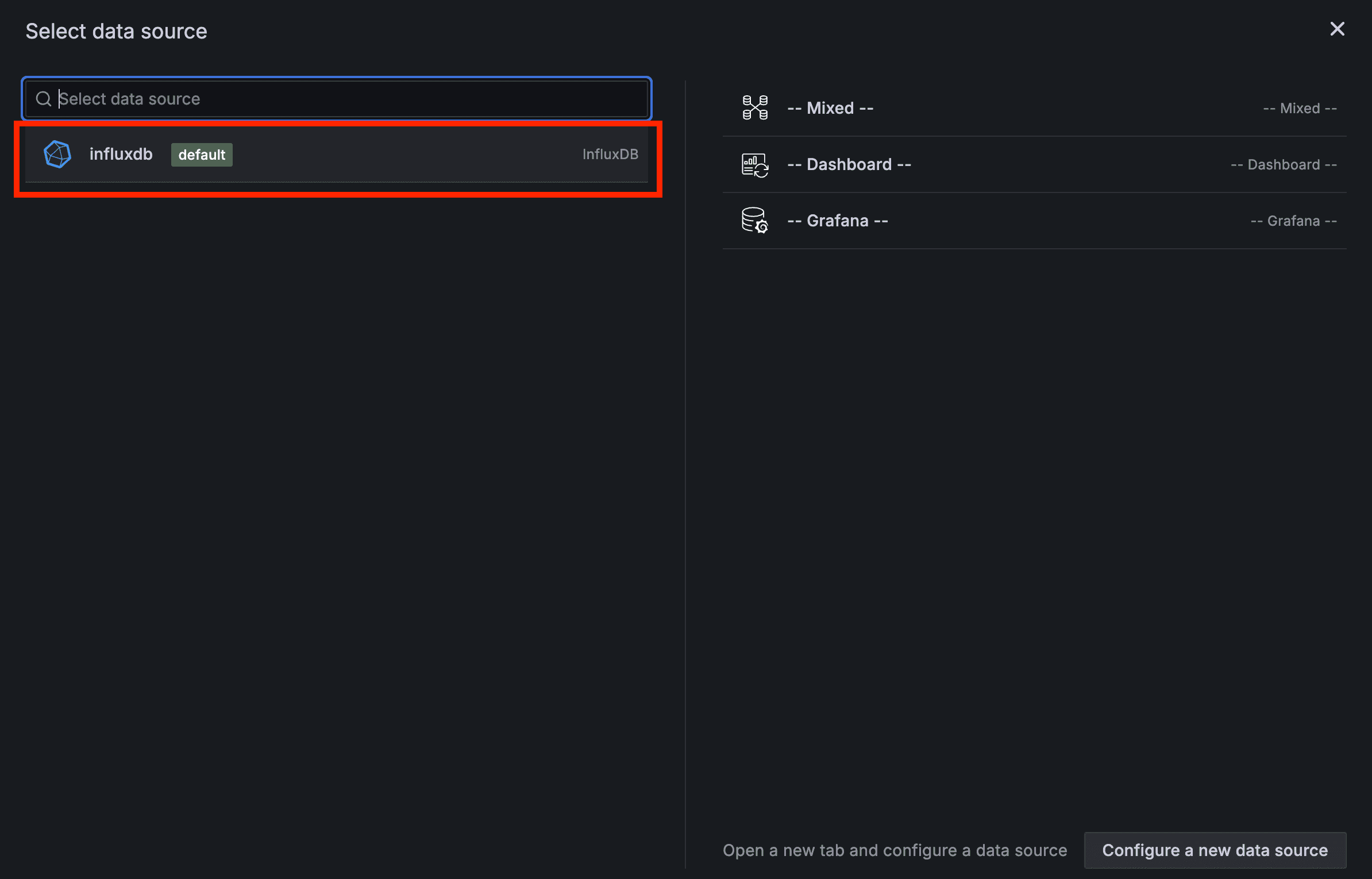This screenshot has width=1372, height=879.
Task: Click the InfluxDB type label
Action: [610, 155]
